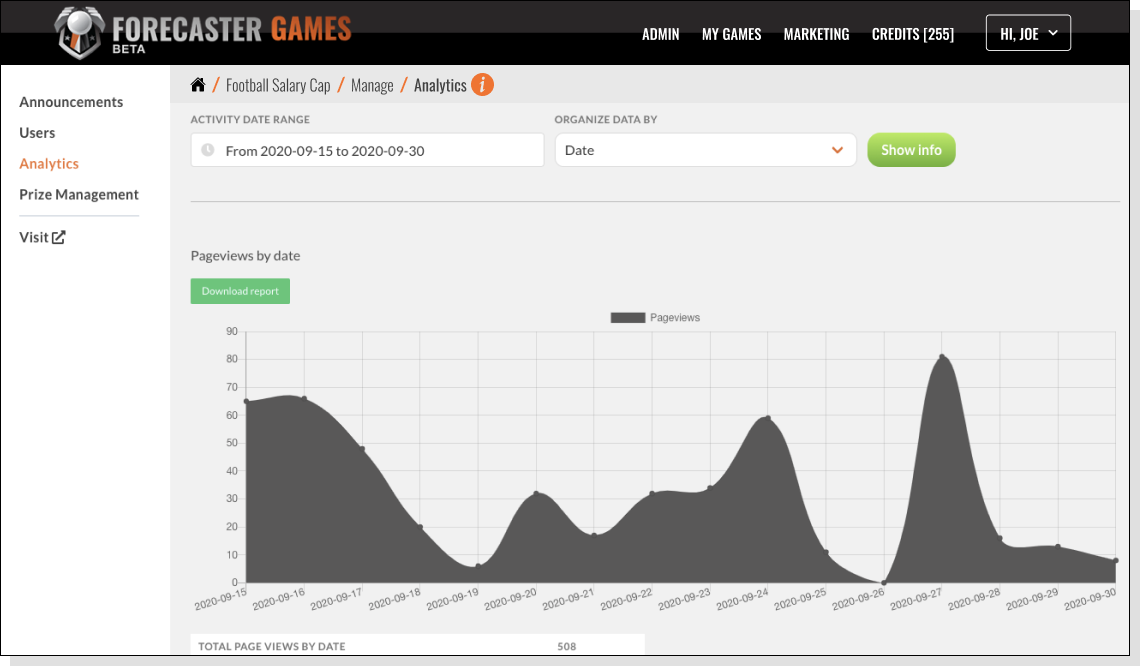
Task: Open Prize Management in sidebar
Action: (x=79, y=195)
